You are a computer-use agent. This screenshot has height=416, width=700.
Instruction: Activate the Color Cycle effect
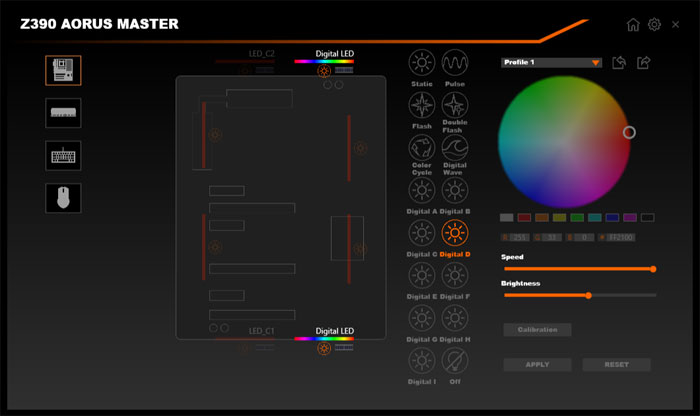coord(421,148)
